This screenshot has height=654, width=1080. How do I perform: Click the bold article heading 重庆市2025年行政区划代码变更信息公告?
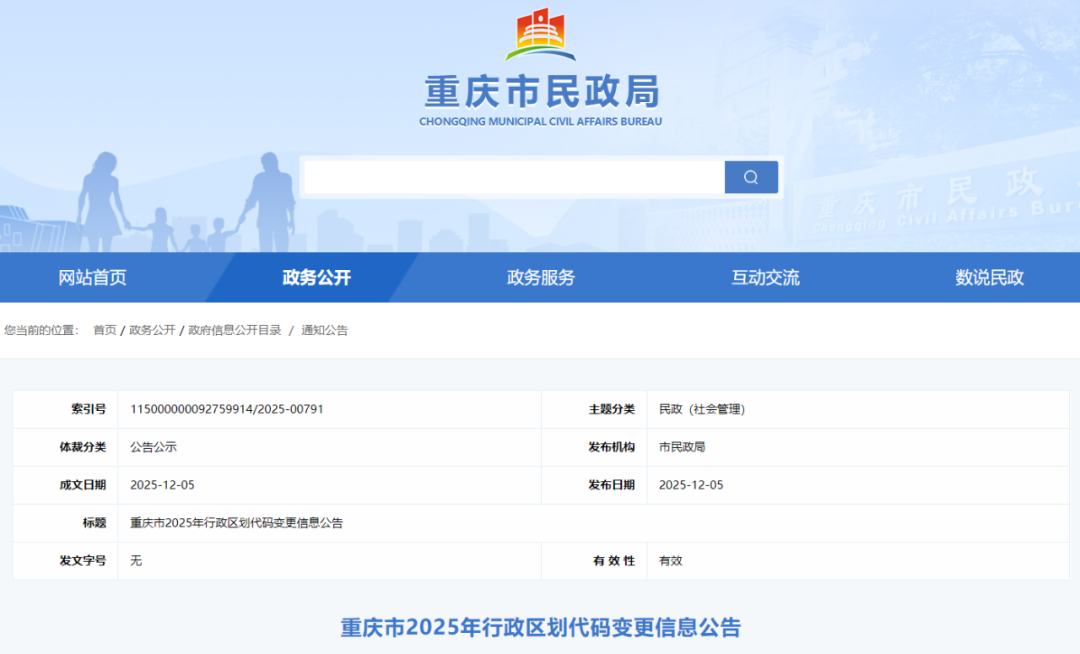pos(540,625)
